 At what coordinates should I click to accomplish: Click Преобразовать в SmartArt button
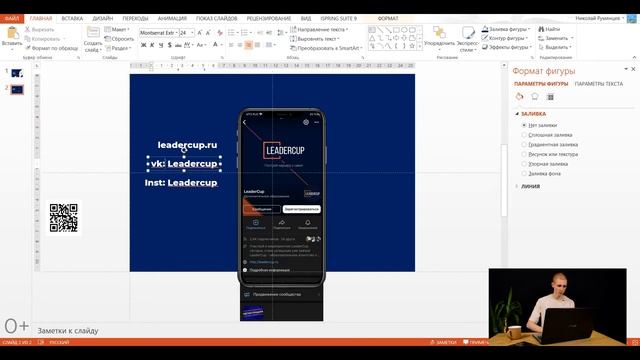coord(326,48)
